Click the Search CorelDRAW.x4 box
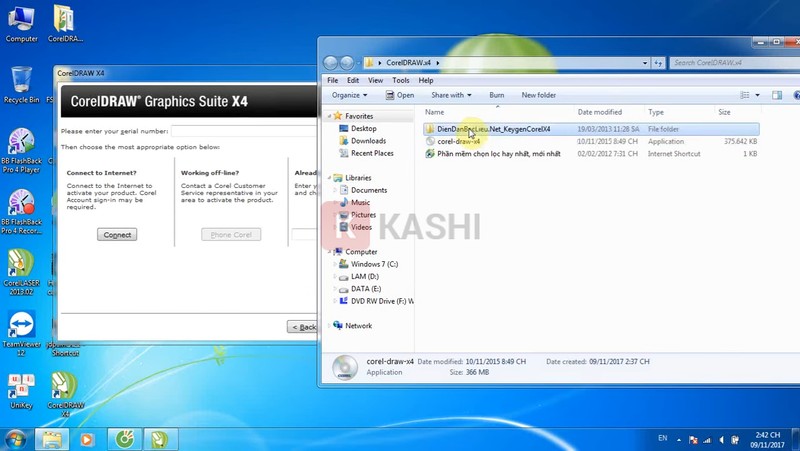Viewport: 800px width, 451px height. point(734,63)
